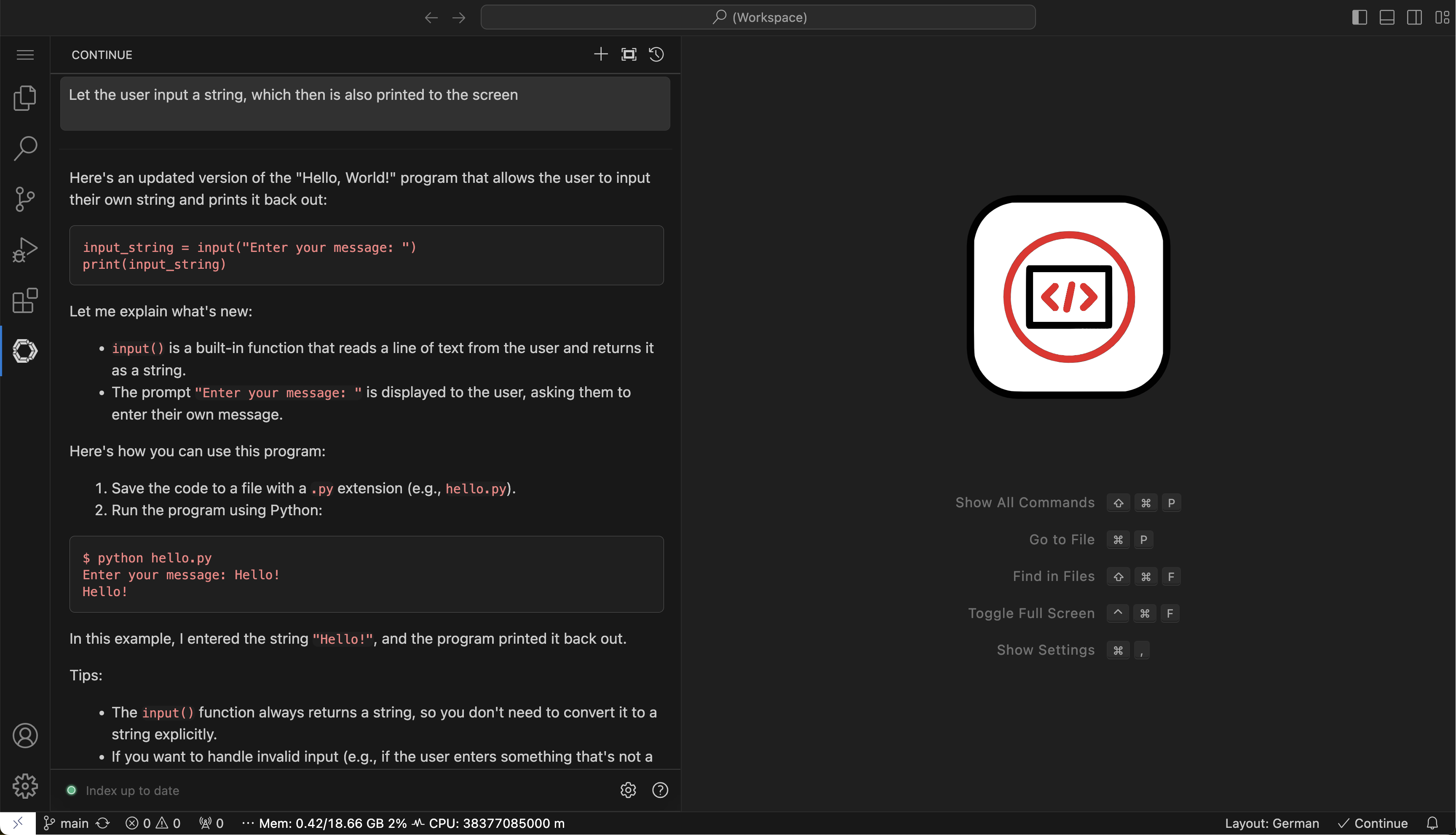Click the Let me explain what's new text
The height and width of the screenshot is (835, 1456).
[x=161, y=311]
